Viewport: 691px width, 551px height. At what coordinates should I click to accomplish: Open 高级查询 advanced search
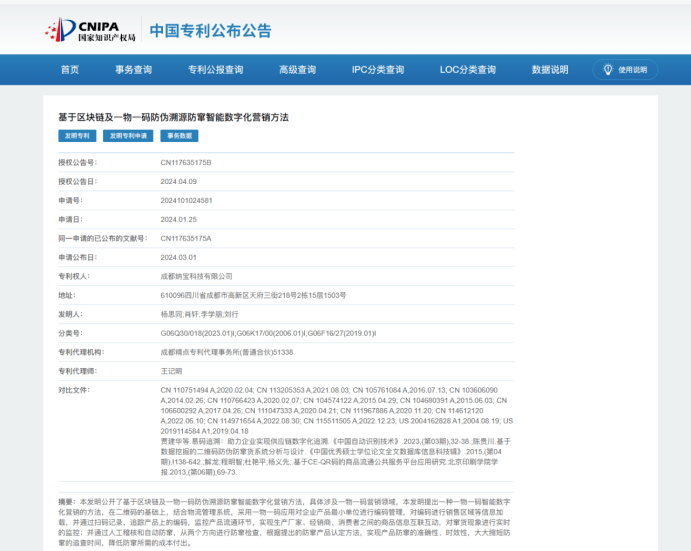coord(297,70)
